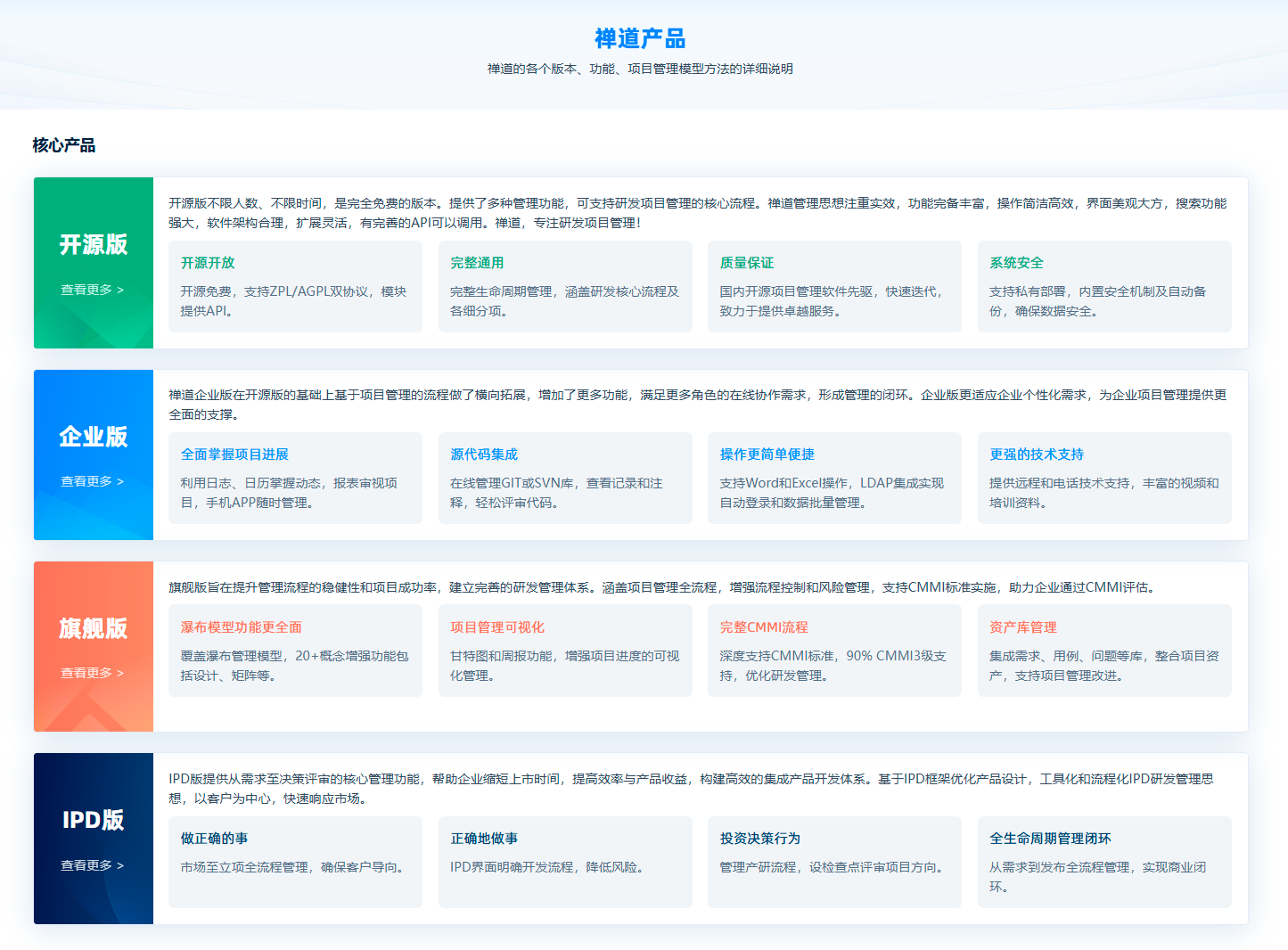
Task: Click the subtitle 禅道的各个版本、功能、项目管理模型方法的详细说明
Action: [640, 69]
